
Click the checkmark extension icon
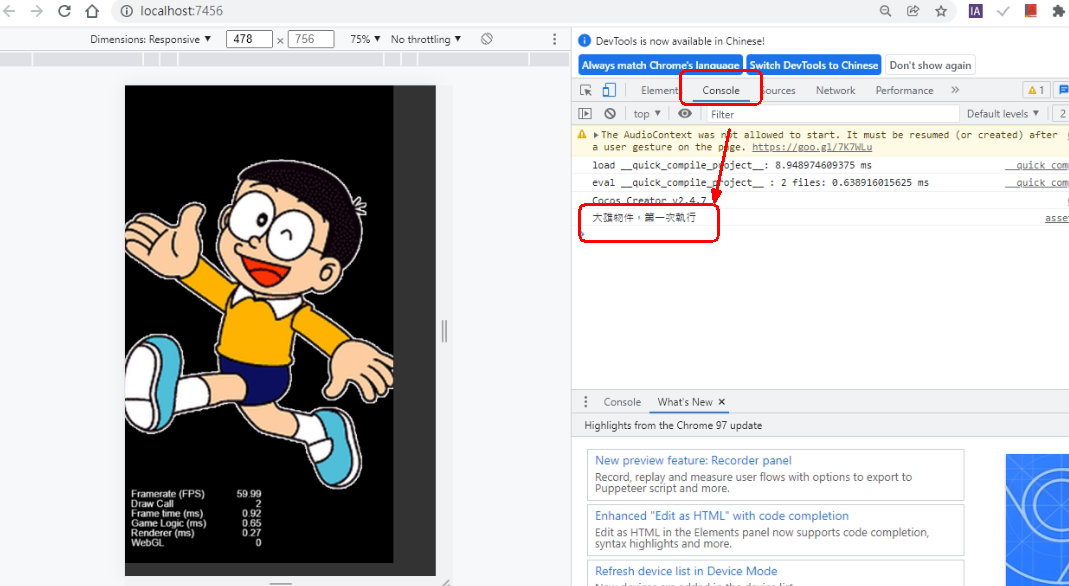pyautogui.click(x=1003, y=11)
